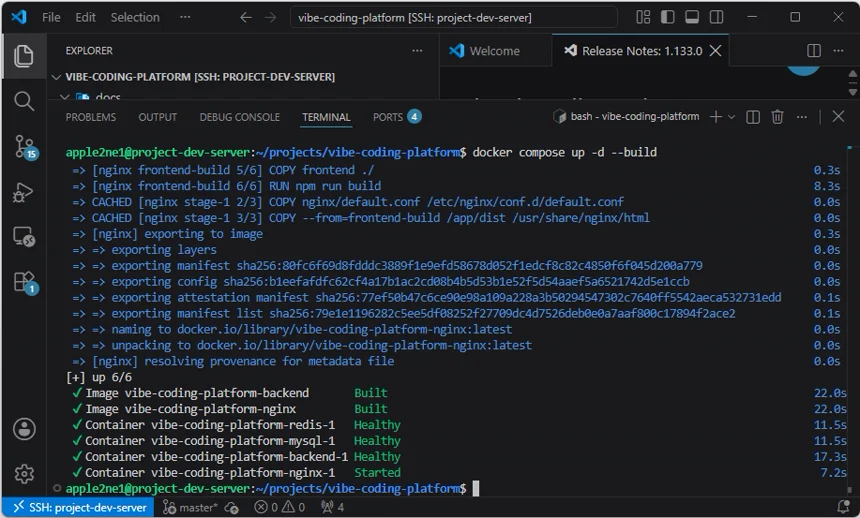Open errors and warnings status item
The height and width of the screenshot is (518, 860).
(x=280, y=508)
